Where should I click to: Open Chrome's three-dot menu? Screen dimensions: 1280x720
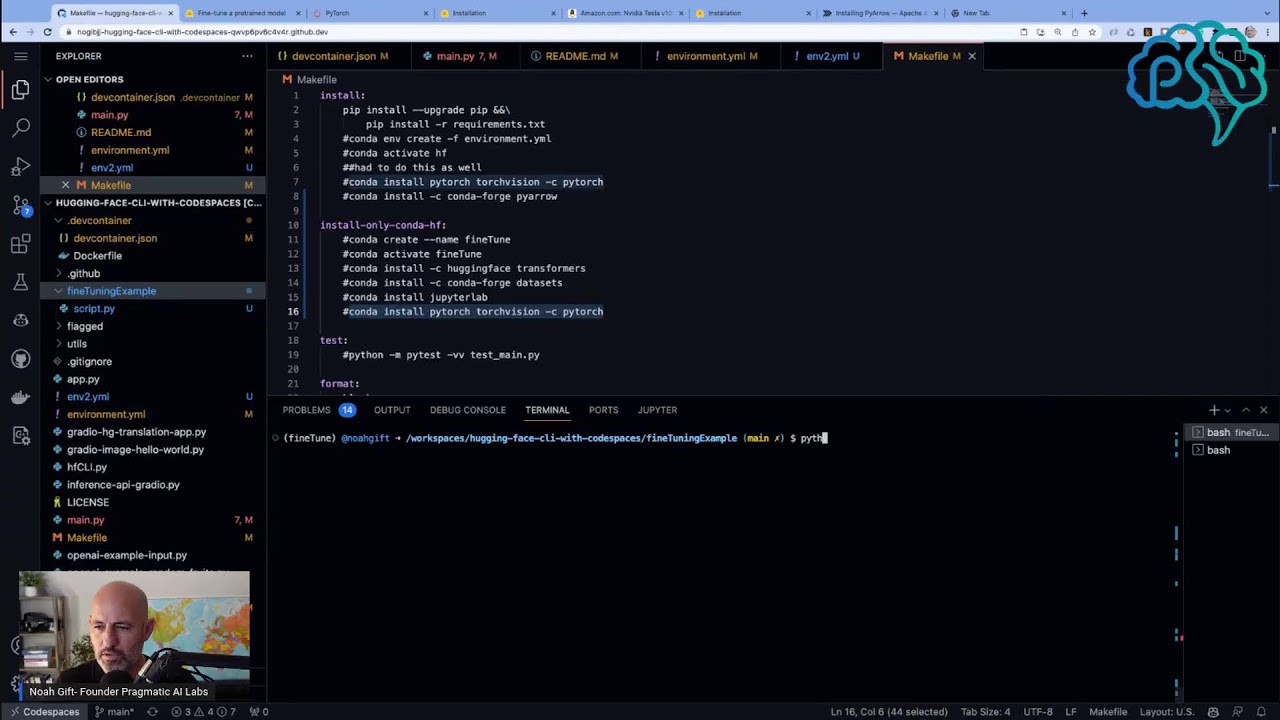pyautogui.click(x=1270, y=32)
